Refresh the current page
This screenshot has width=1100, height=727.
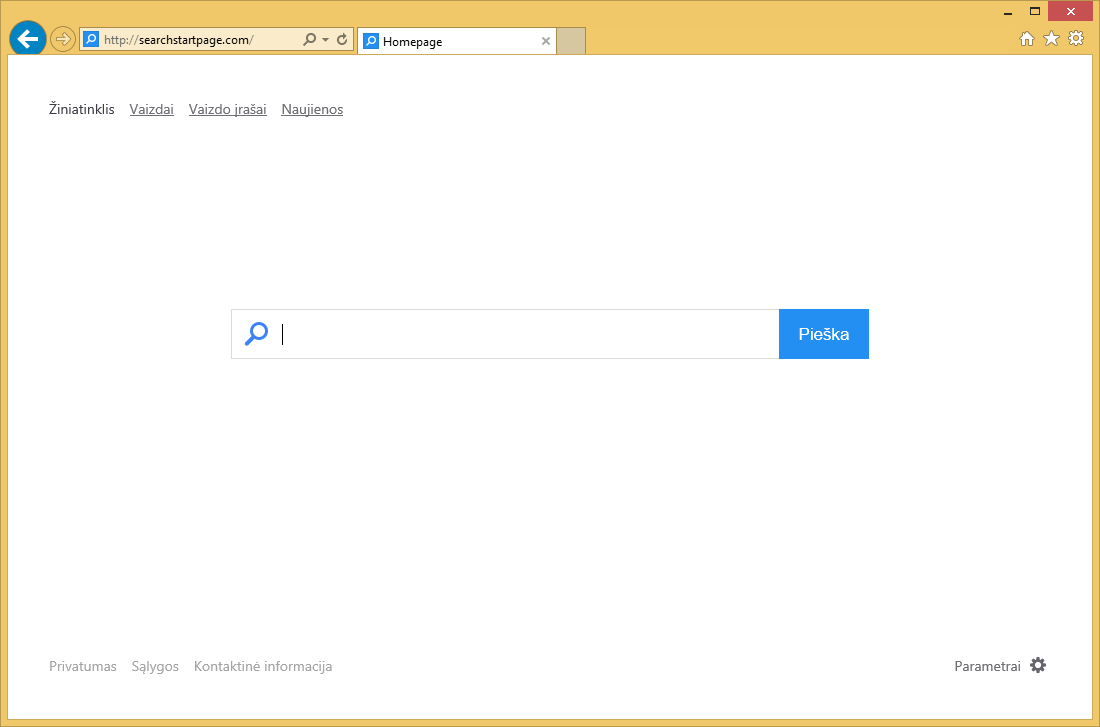341,39
